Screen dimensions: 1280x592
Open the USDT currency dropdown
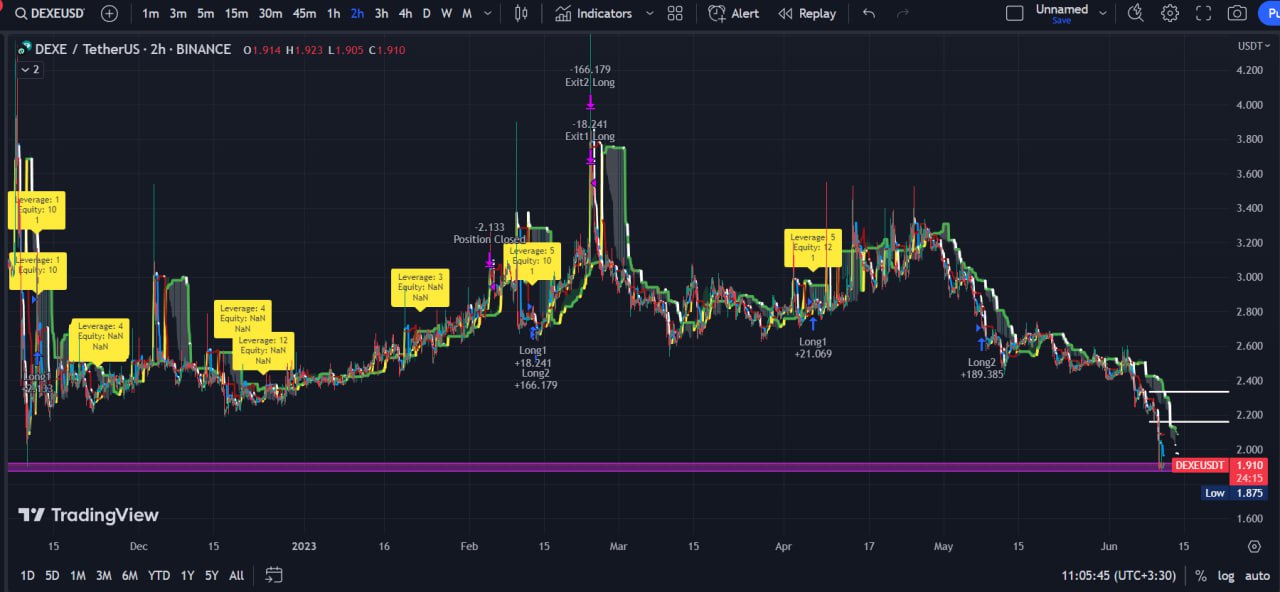coord(1252,46)
